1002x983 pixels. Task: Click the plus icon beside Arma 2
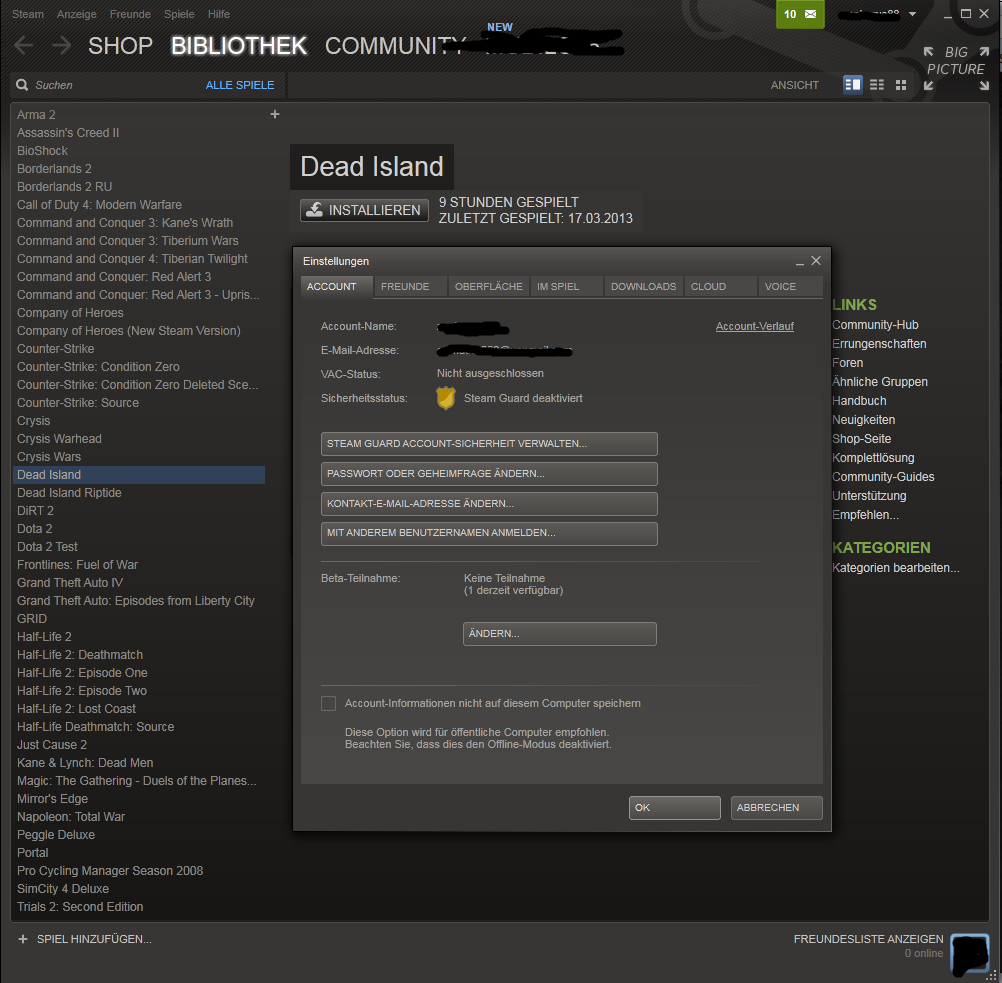(x=275, y=114)
